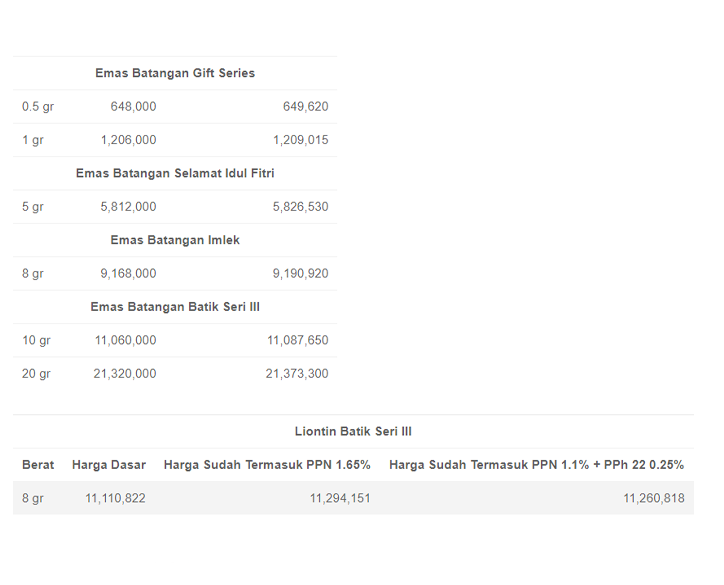Click the Emas Batangan Imlek heading

[x=175, y=240]
